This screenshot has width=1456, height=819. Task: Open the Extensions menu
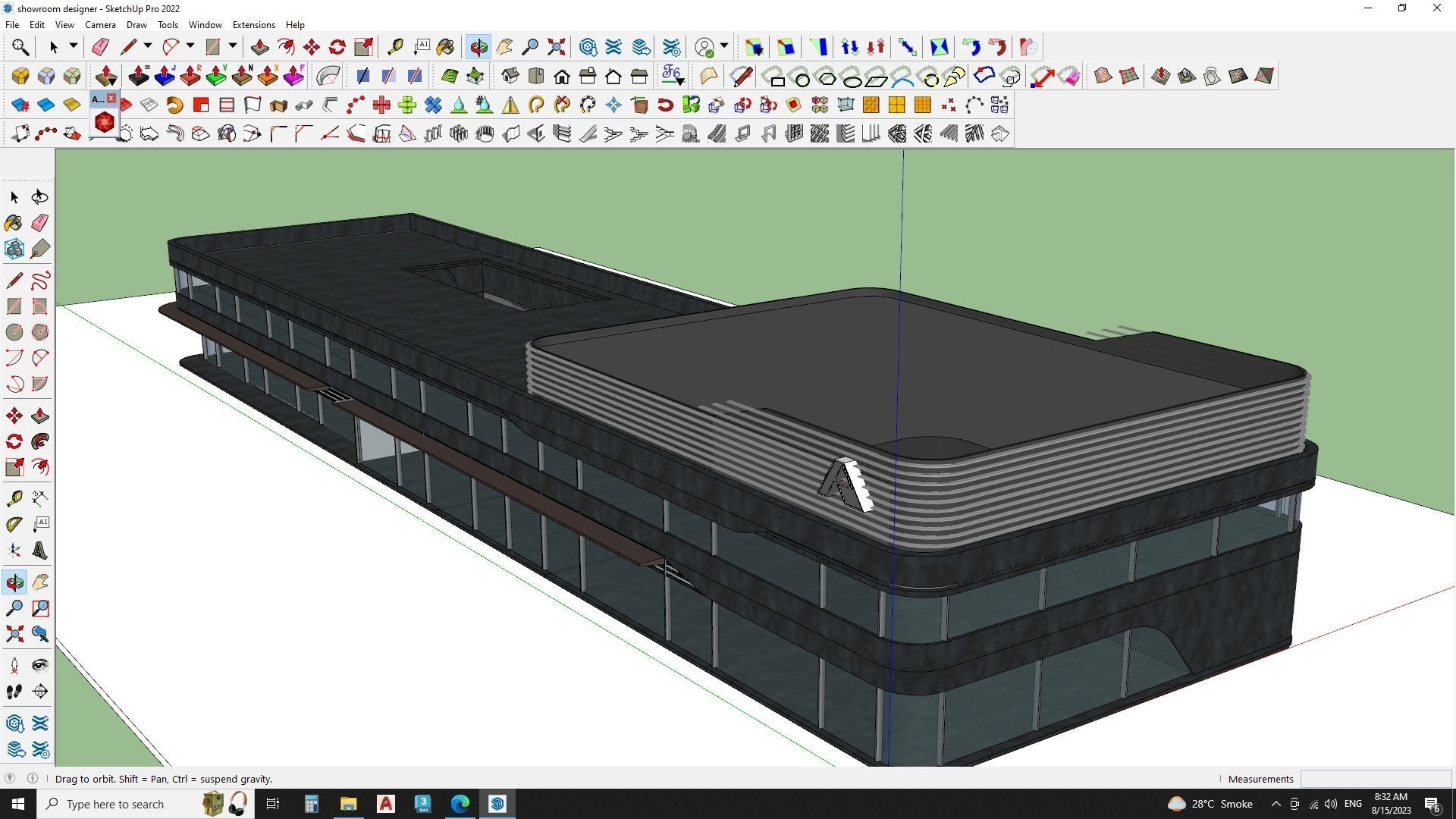click(253, 25)
